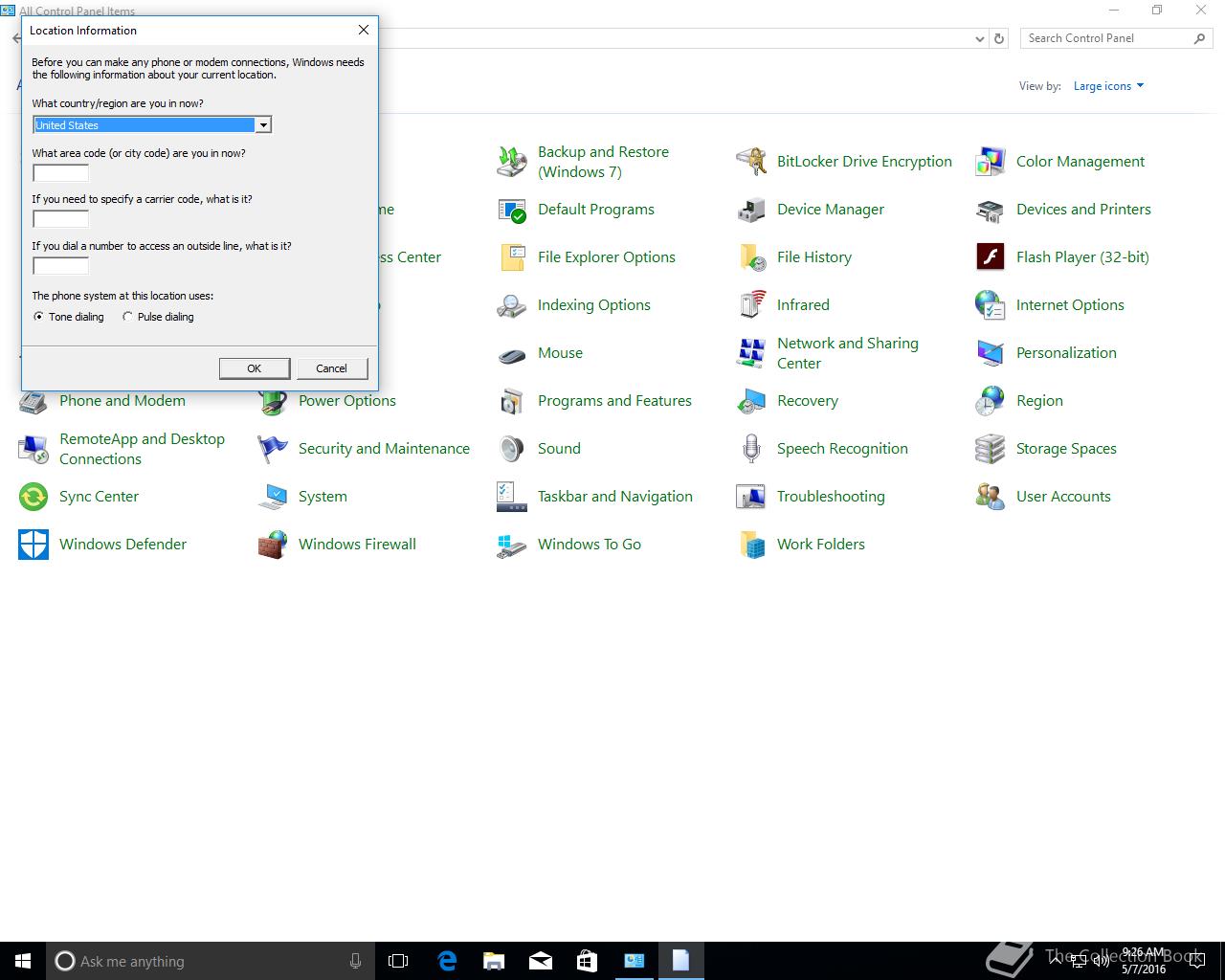Open the View by Large icons dropdown
Screen dimensions: 1225x980
1108,86
